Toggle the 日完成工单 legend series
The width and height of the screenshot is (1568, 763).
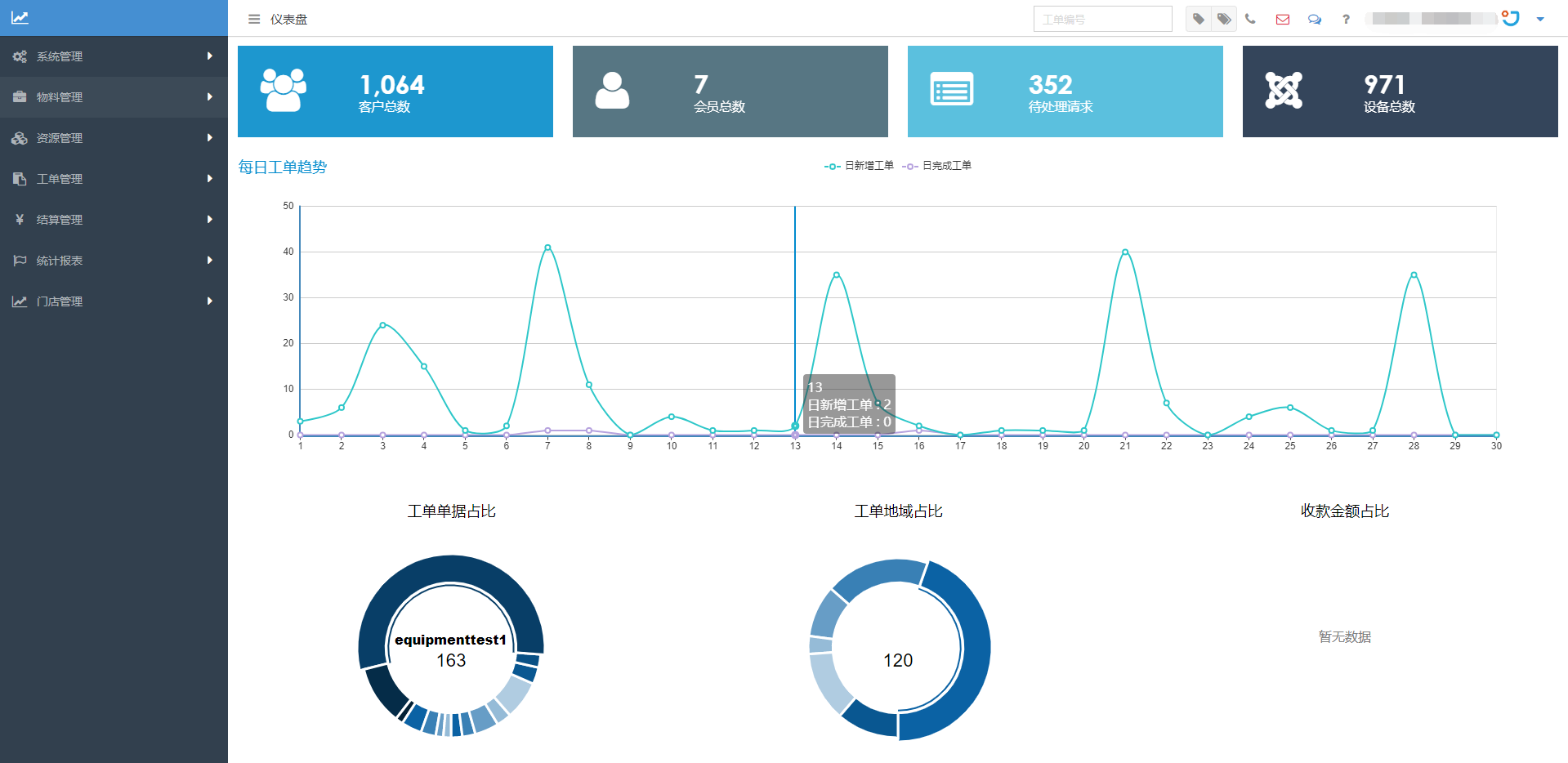[937, 166]
